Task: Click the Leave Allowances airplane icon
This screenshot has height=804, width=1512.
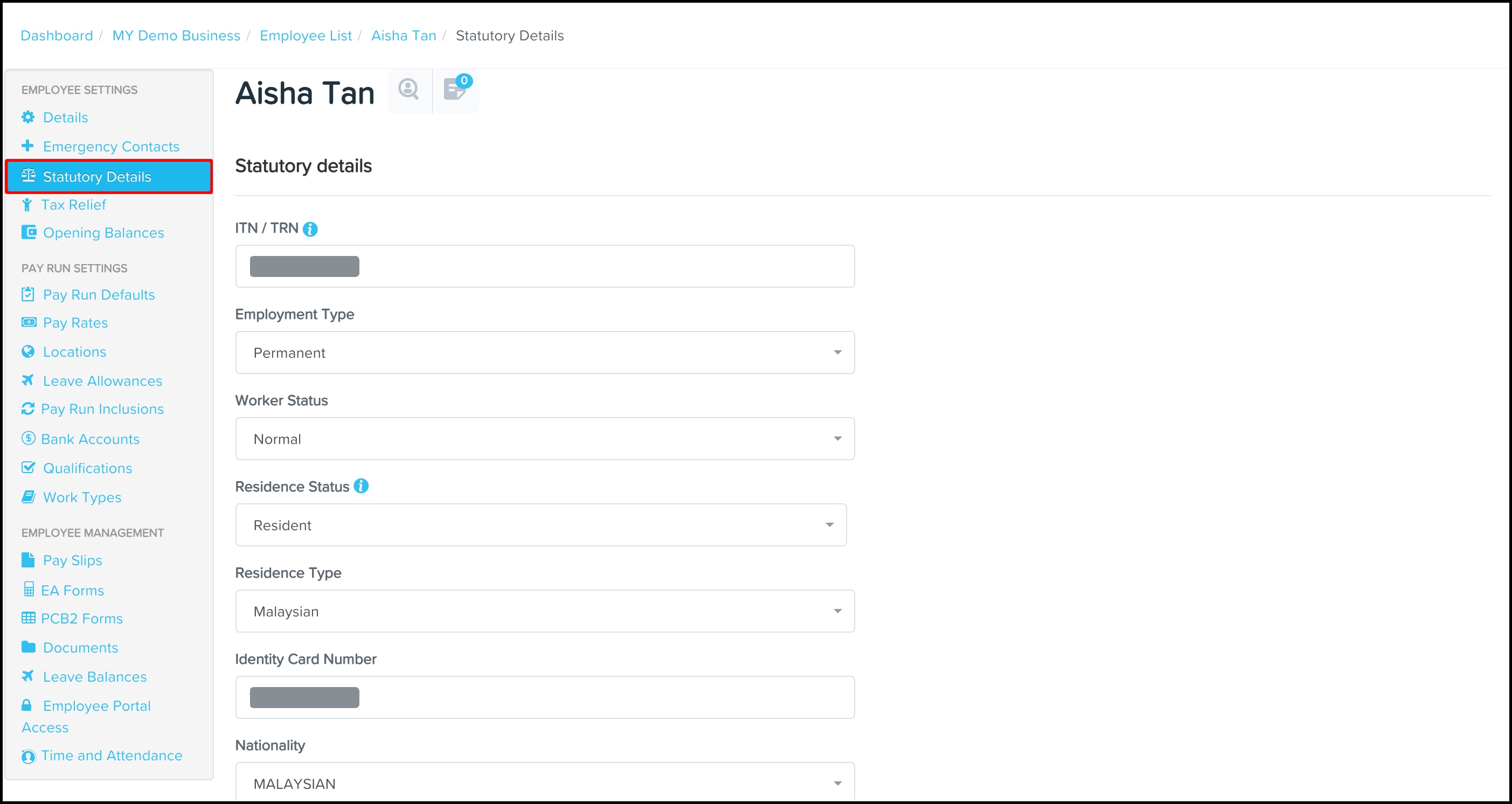Action: click(x=27, y=380)
